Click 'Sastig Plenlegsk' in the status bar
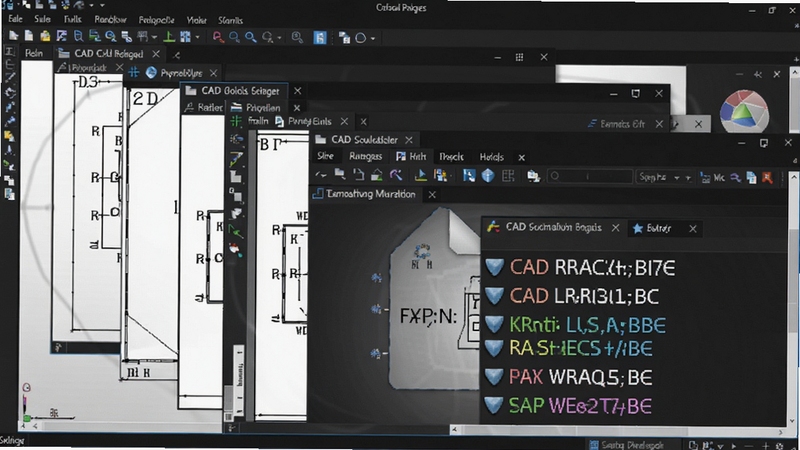The width and height of the screenshot is (800, 450). click(627, 445)
